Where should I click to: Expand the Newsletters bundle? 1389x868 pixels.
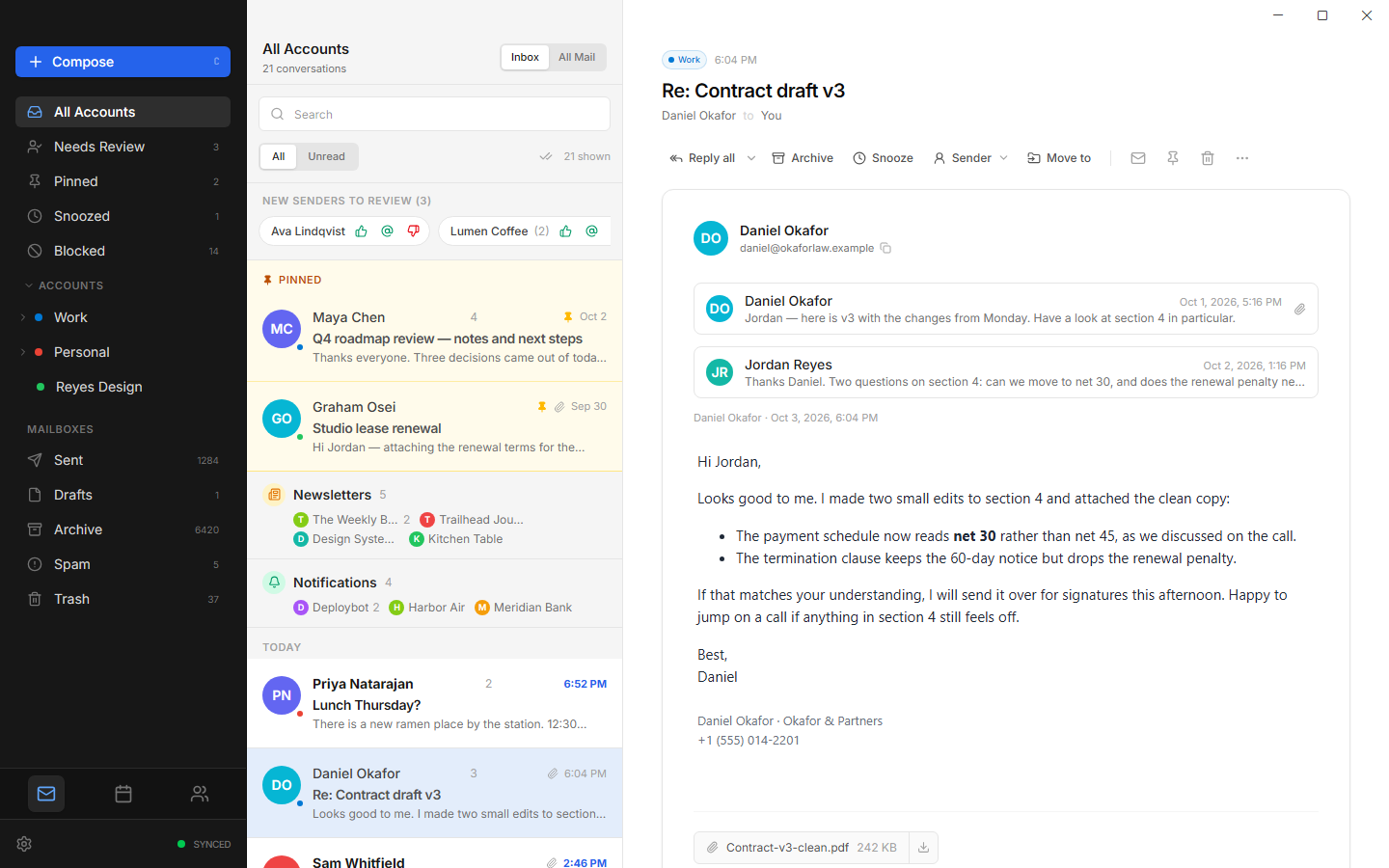point(434,515)
